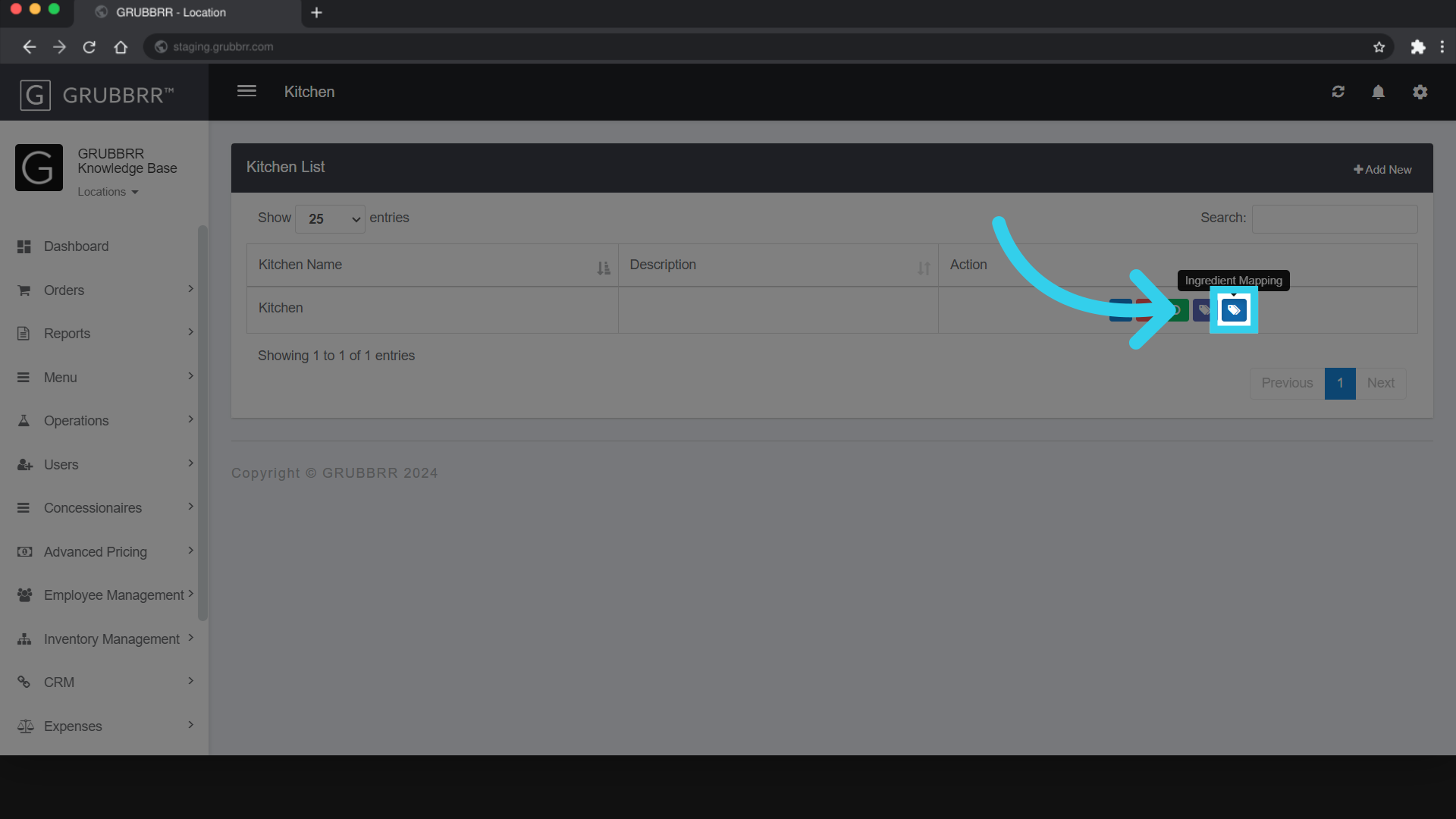Click the Users icon in sidebar

(x=25, y=465)
